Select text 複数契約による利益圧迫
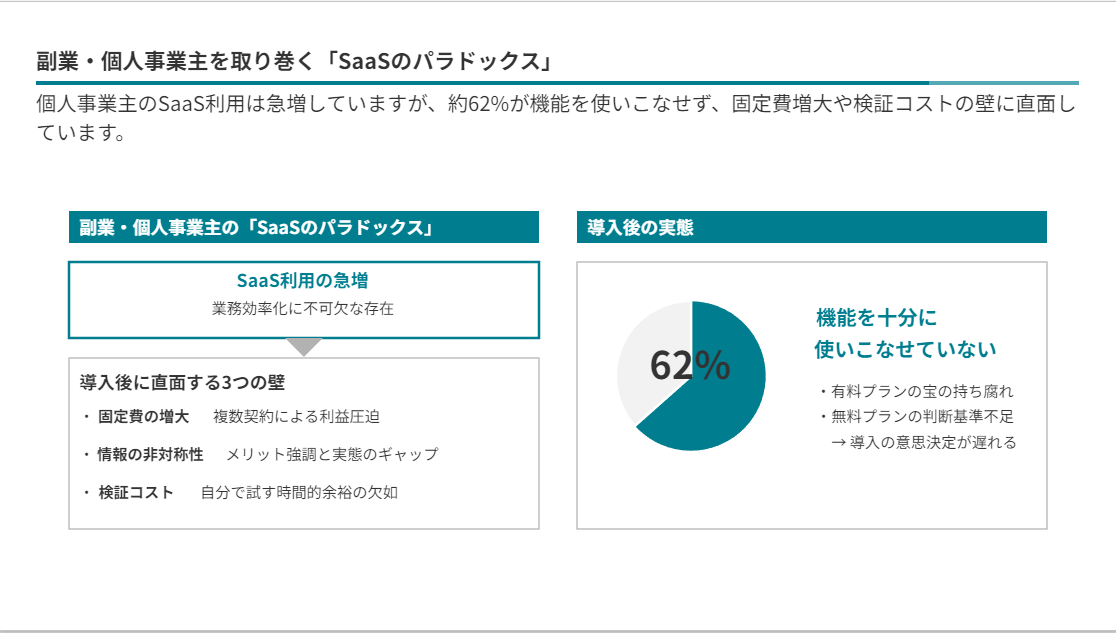 [296, 417]
